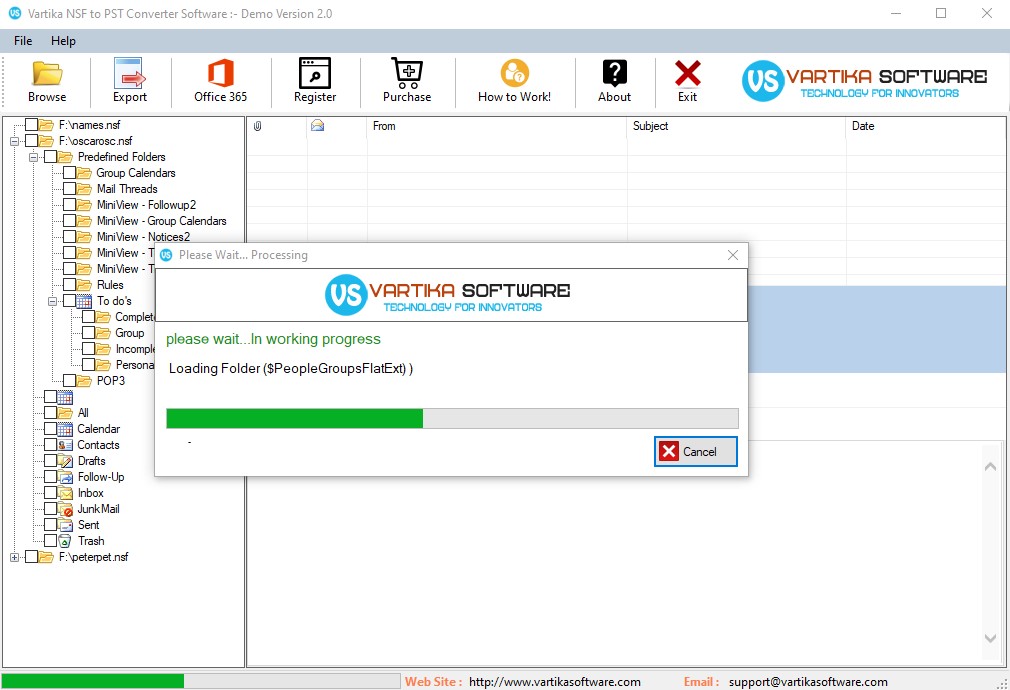Click the support@vartikasoftware.com email link

click(x=808, y=682)
